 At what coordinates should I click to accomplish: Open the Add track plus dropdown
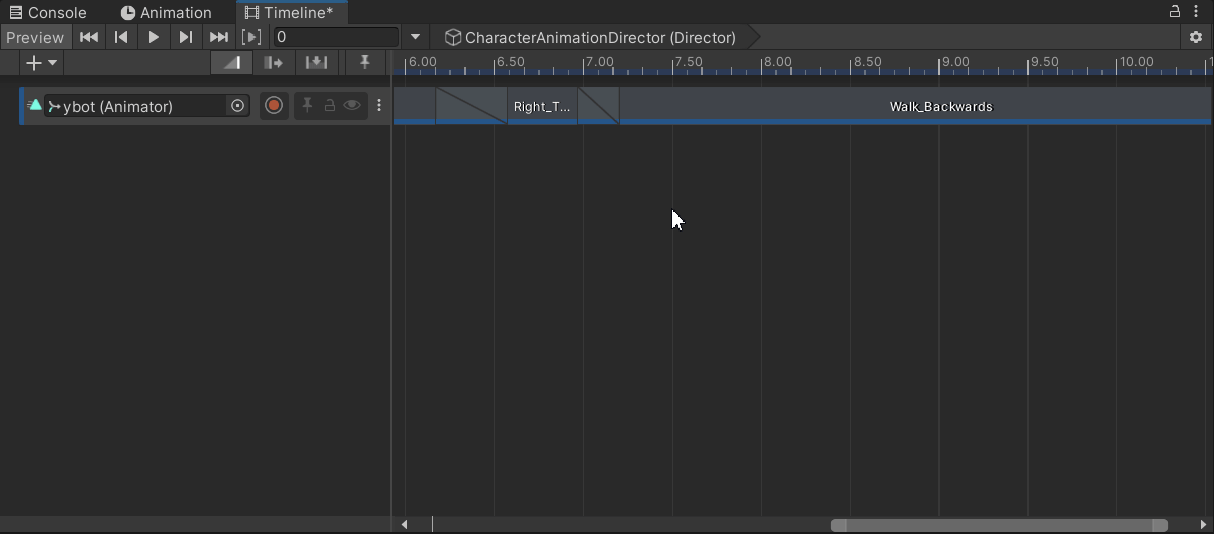(42, 62)
